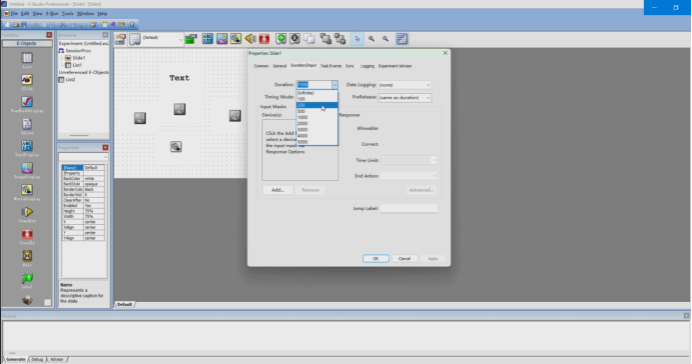Open the Data Logging dropdown

point(404,85)
